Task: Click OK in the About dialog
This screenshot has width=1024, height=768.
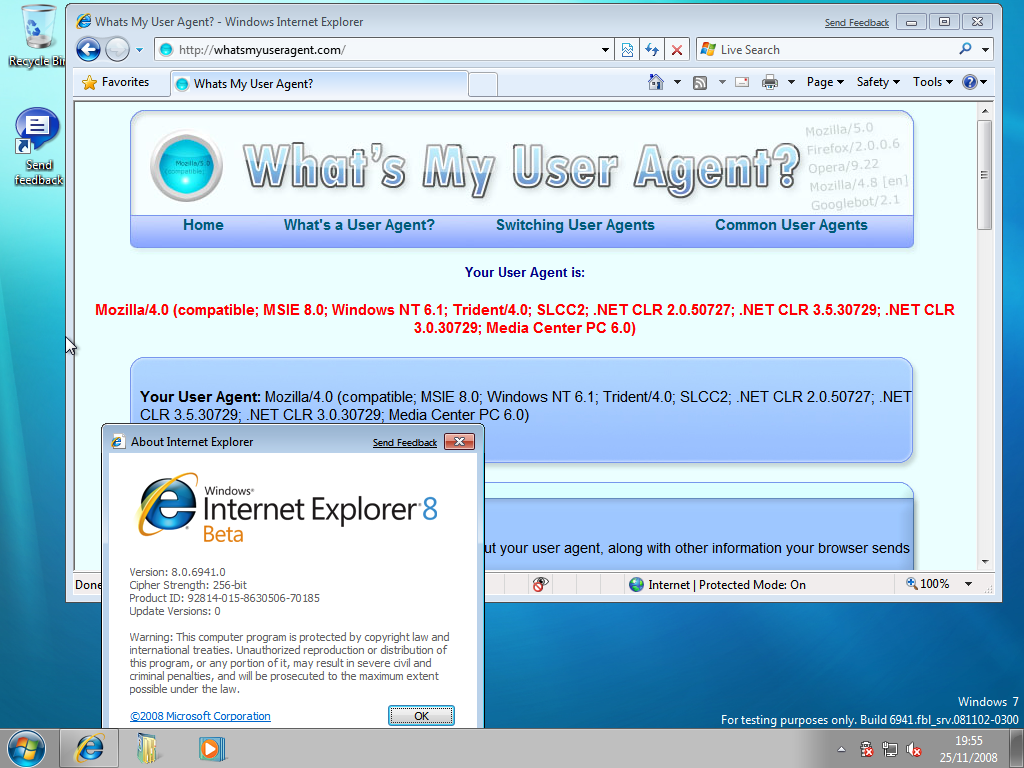Action: (x=421, y=716)
